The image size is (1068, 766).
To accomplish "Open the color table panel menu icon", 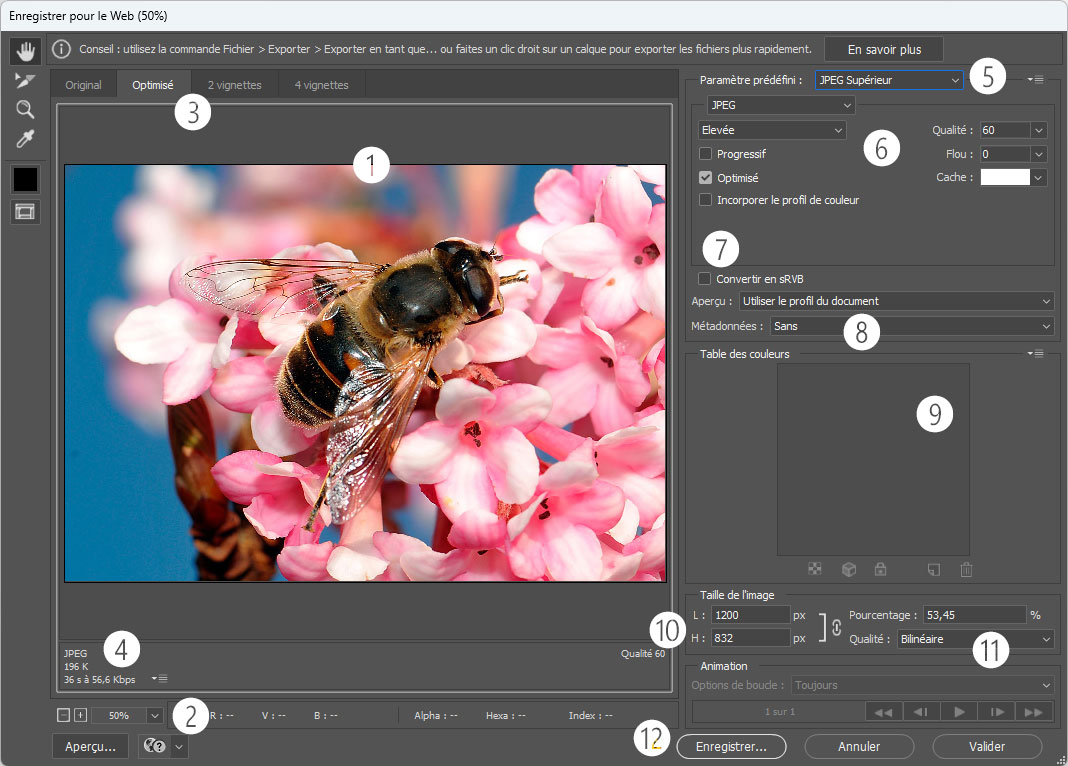I will 1035,353.
